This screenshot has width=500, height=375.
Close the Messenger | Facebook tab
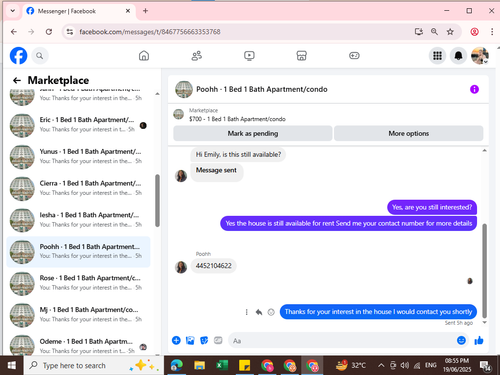(x=128, y=11)
